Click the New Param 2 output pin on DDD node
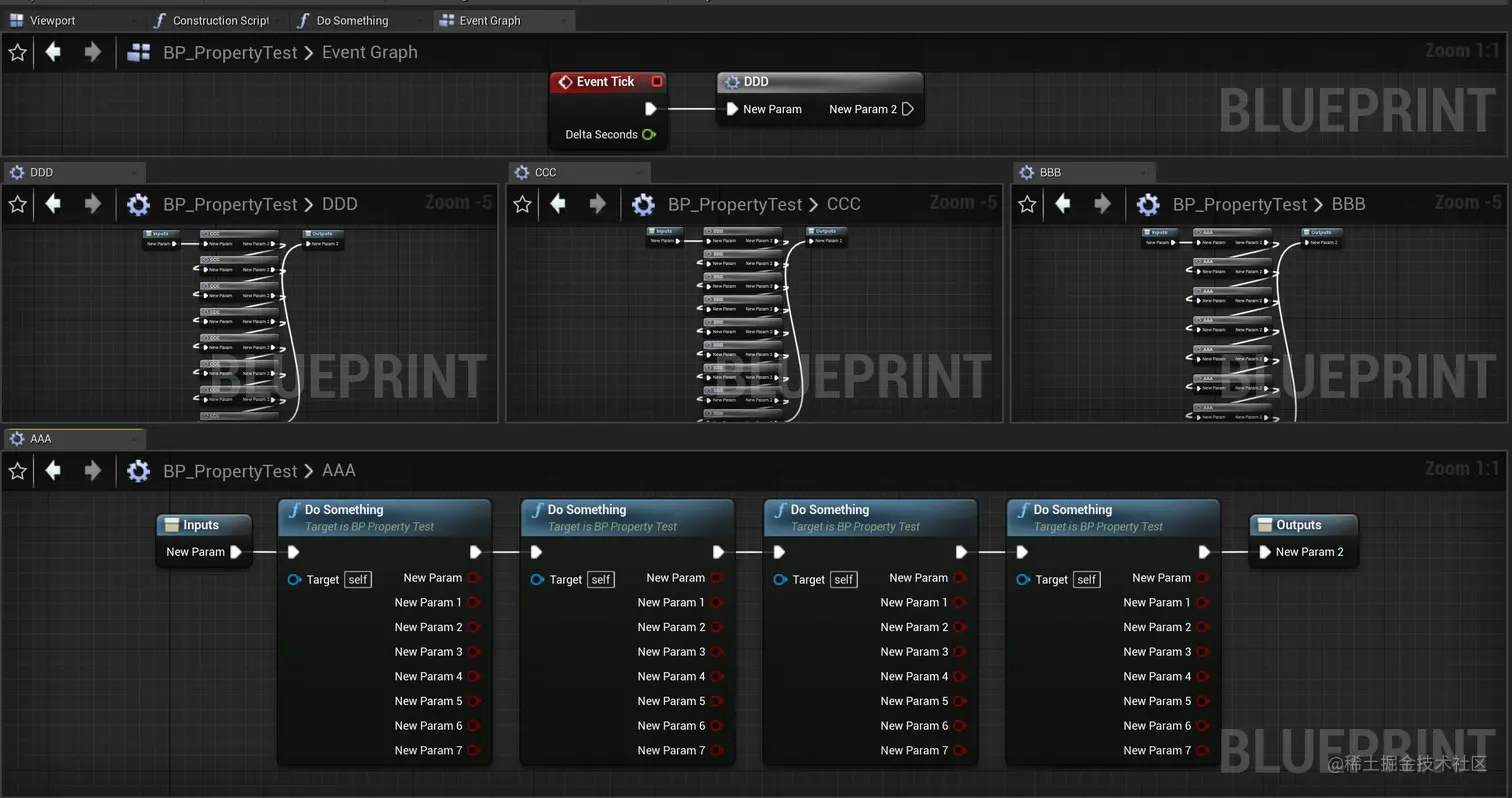This screenshot has width=1512, height=798. pyautogui.click(x=908, y=109)
